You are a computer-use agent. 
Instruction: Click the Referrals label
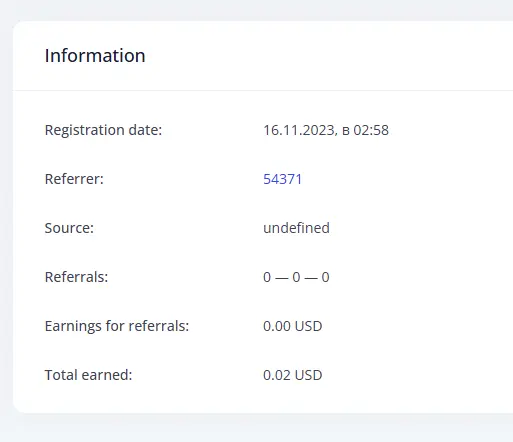(x=76, y=277)
